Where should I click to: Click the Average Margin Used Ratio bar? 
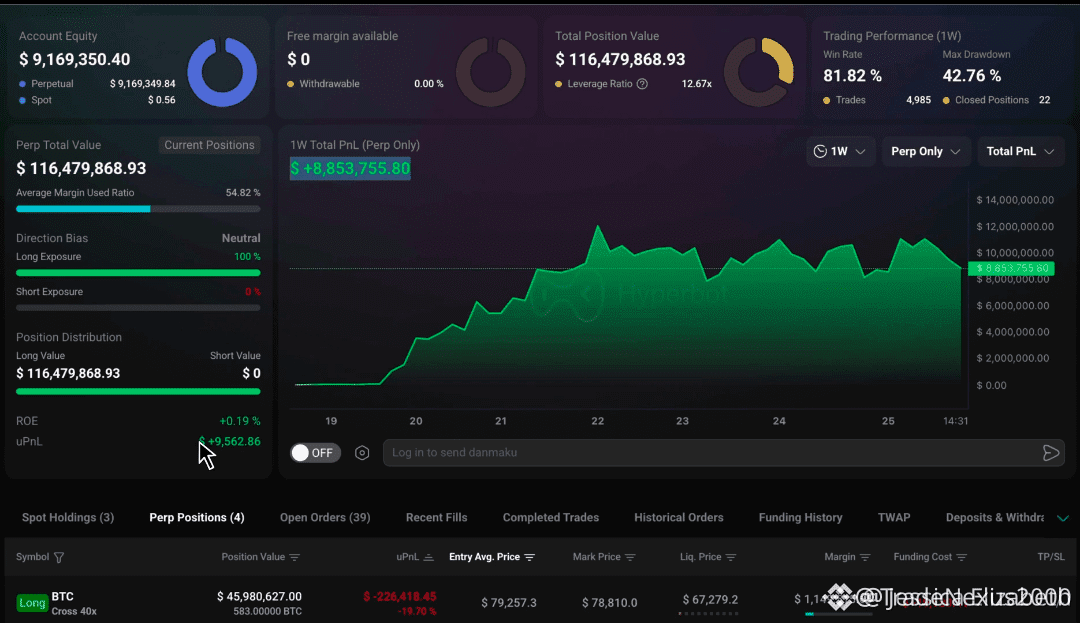point(138,209)
